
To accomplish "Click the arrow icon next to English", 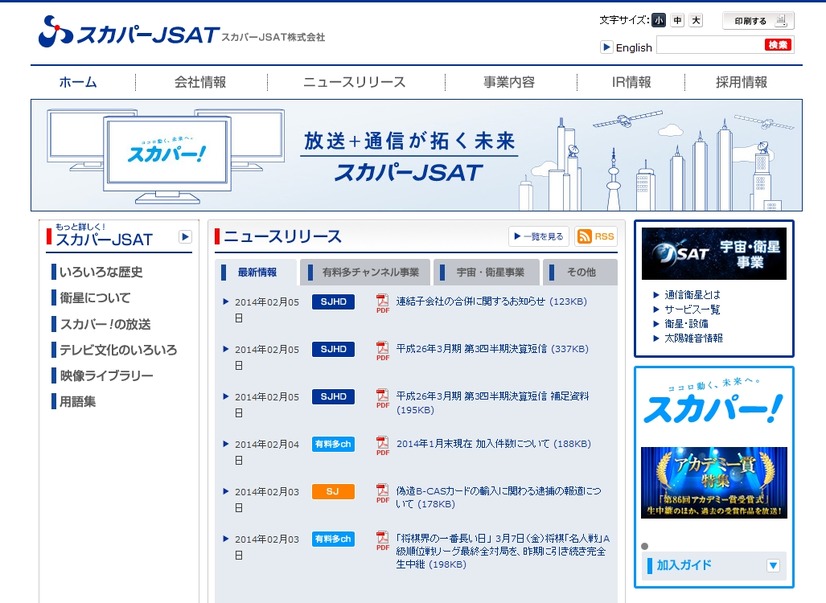I will (606, 47).
